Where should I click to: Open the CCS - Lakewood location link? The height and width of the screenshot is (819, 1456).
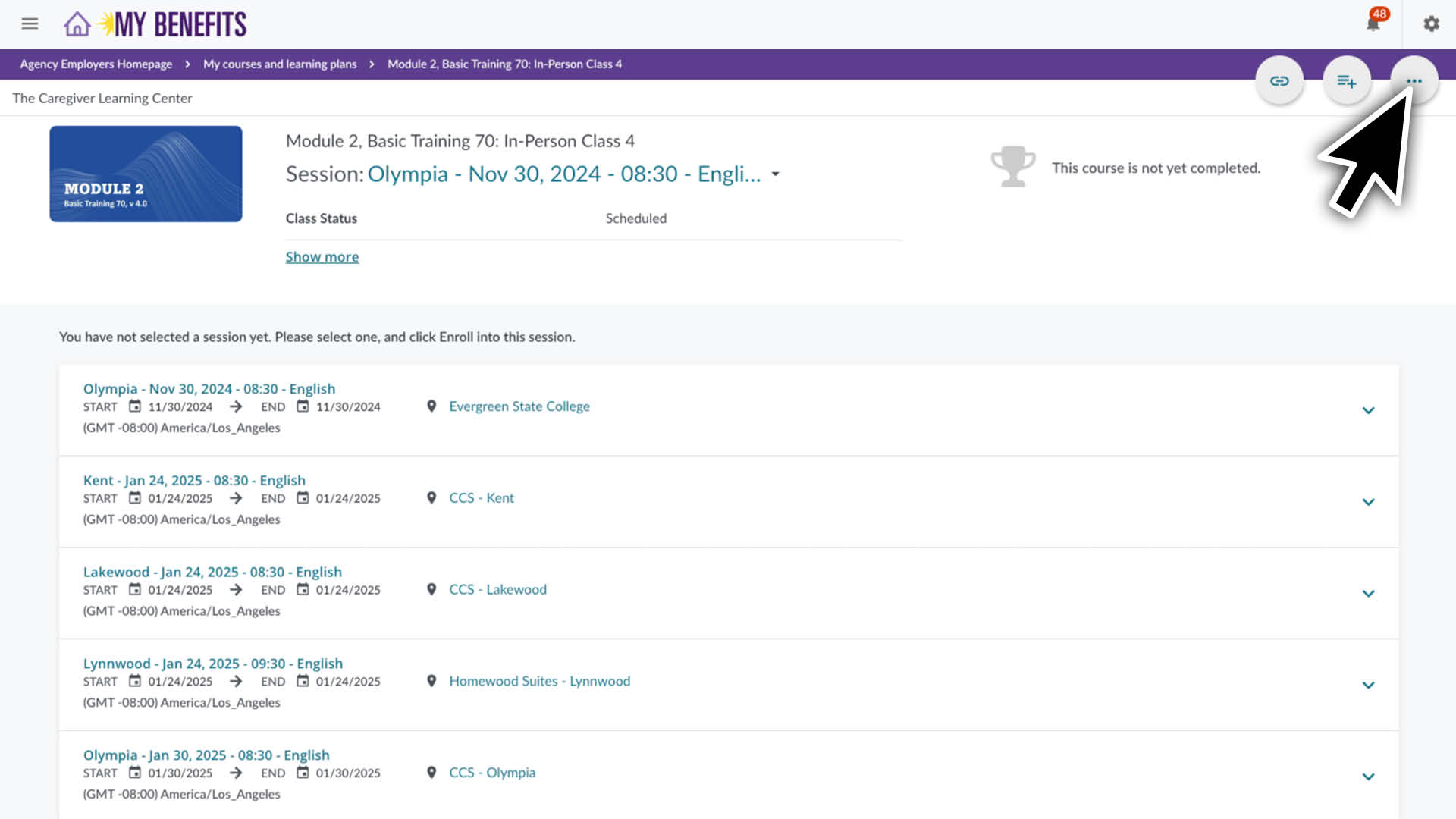tap(497, 589)
